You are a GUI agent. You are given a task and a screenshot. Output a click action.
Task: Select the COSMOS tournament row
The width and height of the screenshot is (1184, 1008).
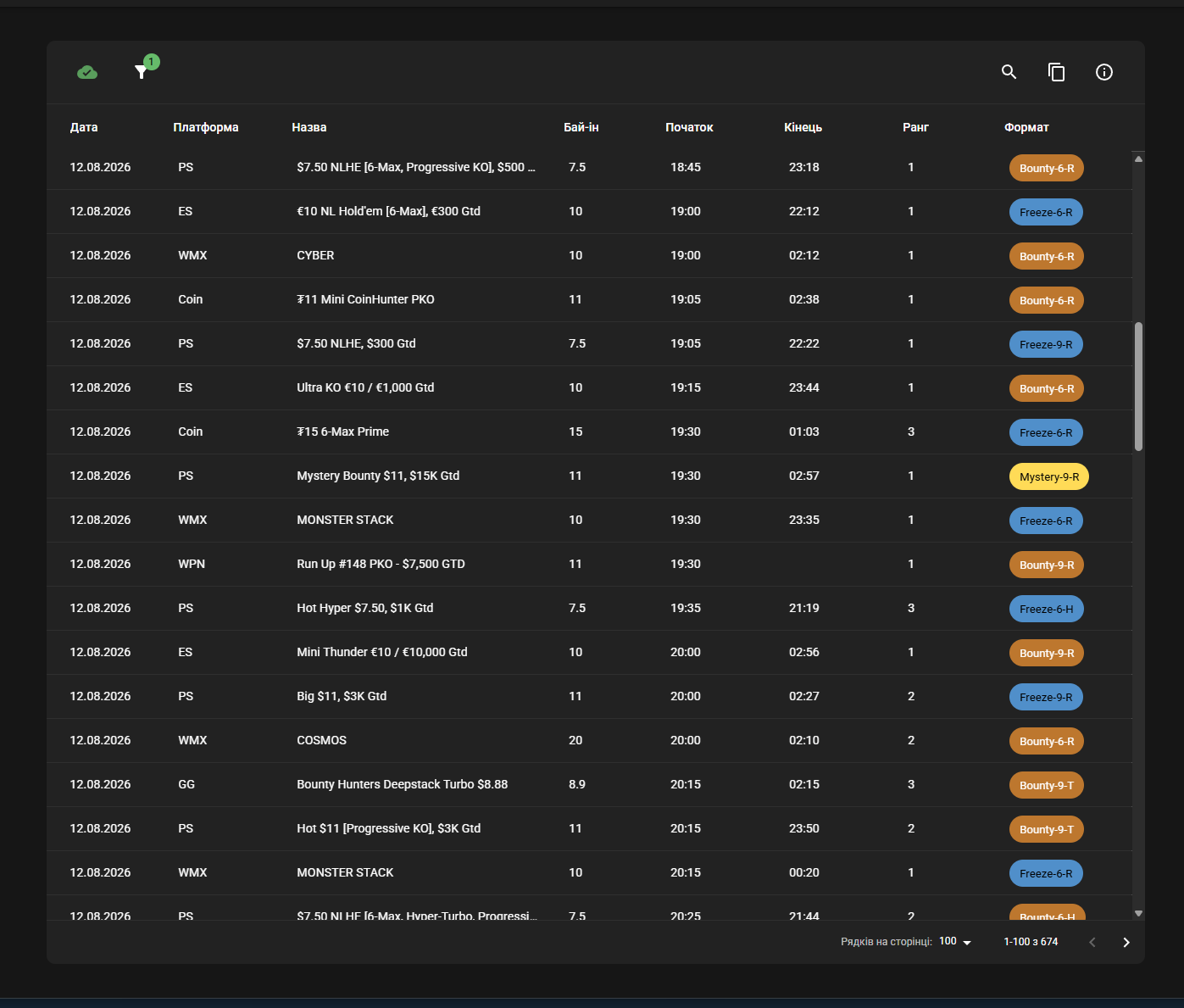589,740
